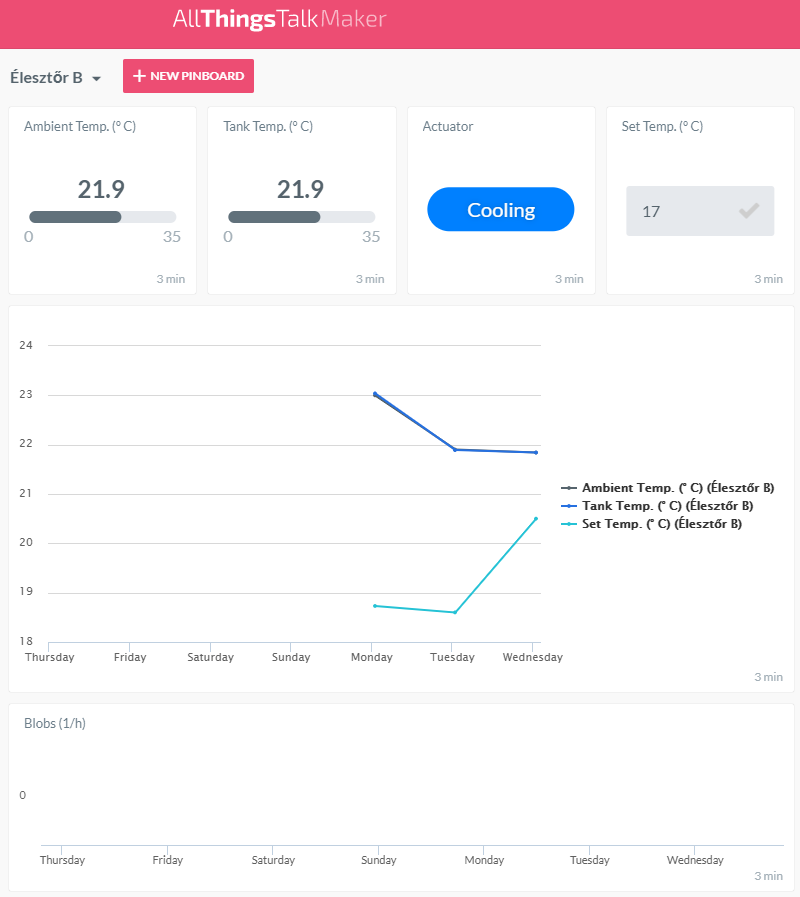Click the caret arrow beside Élesztőr B
This screenshot has width=800, height=897.
point(97,78)
